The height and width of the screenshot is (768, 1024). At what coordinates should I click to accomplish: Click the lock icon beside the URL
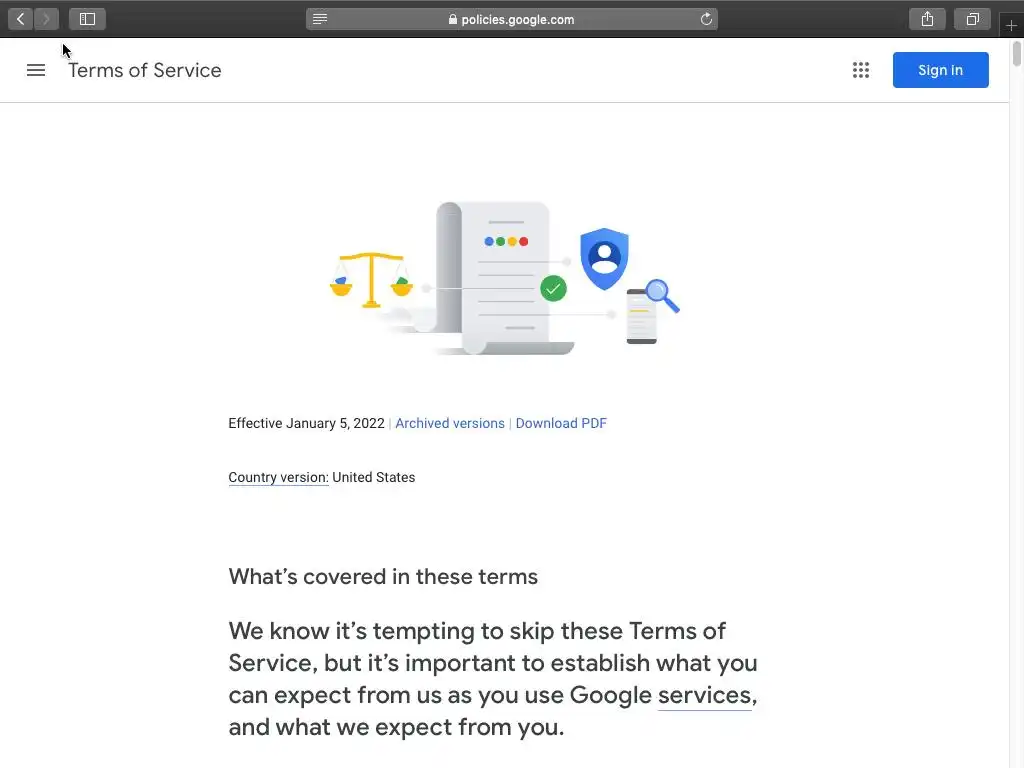pyautogui.click(x=453, y=19)
